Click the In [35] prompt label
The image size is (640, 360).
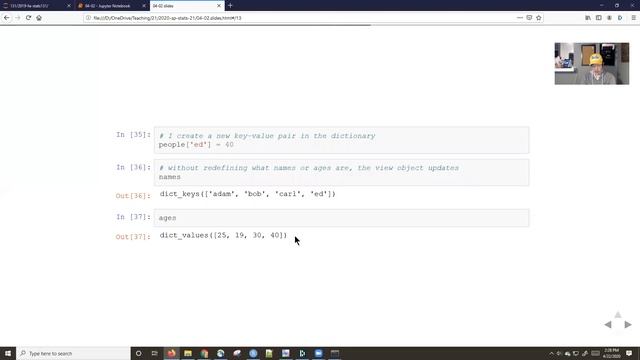point(133,135)
